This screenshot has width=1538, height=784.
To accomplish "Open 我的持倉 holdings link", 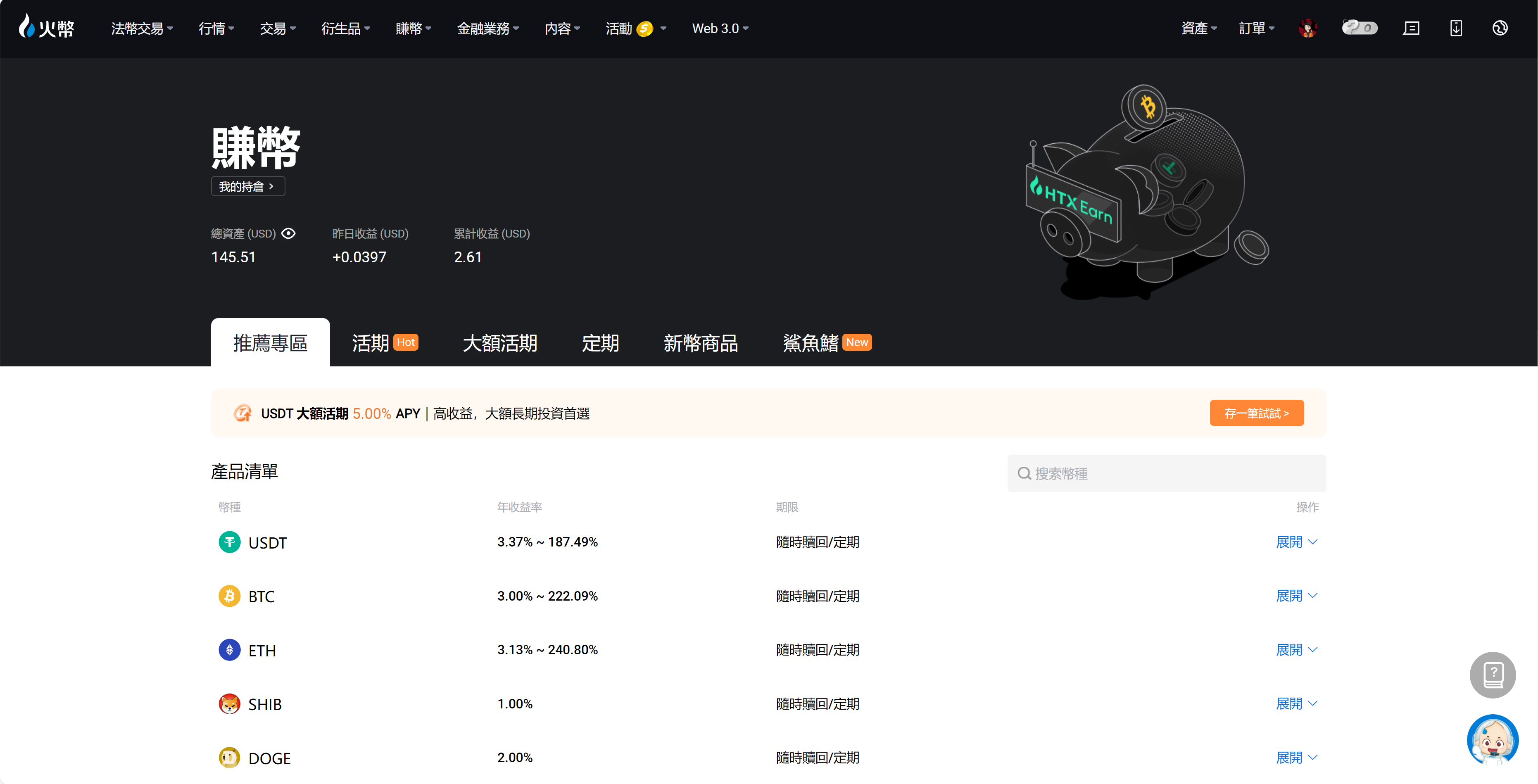I will 247,186.
